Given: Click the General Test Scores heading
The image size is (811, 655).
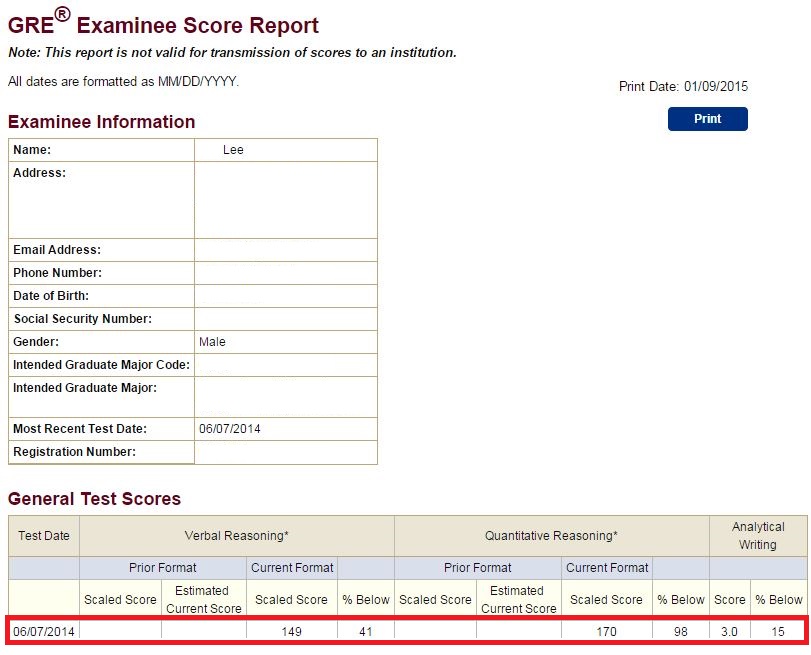Looking at the screenshot, I should 94,498.
